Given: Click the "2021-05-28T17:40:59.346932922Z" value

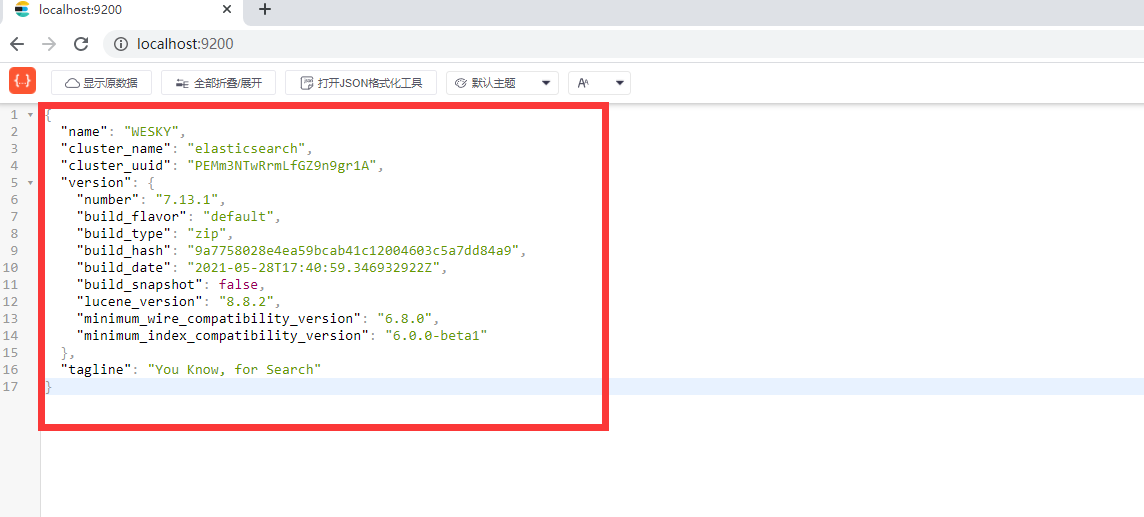Looking at the screenshot, I should [x=314, y=268].
